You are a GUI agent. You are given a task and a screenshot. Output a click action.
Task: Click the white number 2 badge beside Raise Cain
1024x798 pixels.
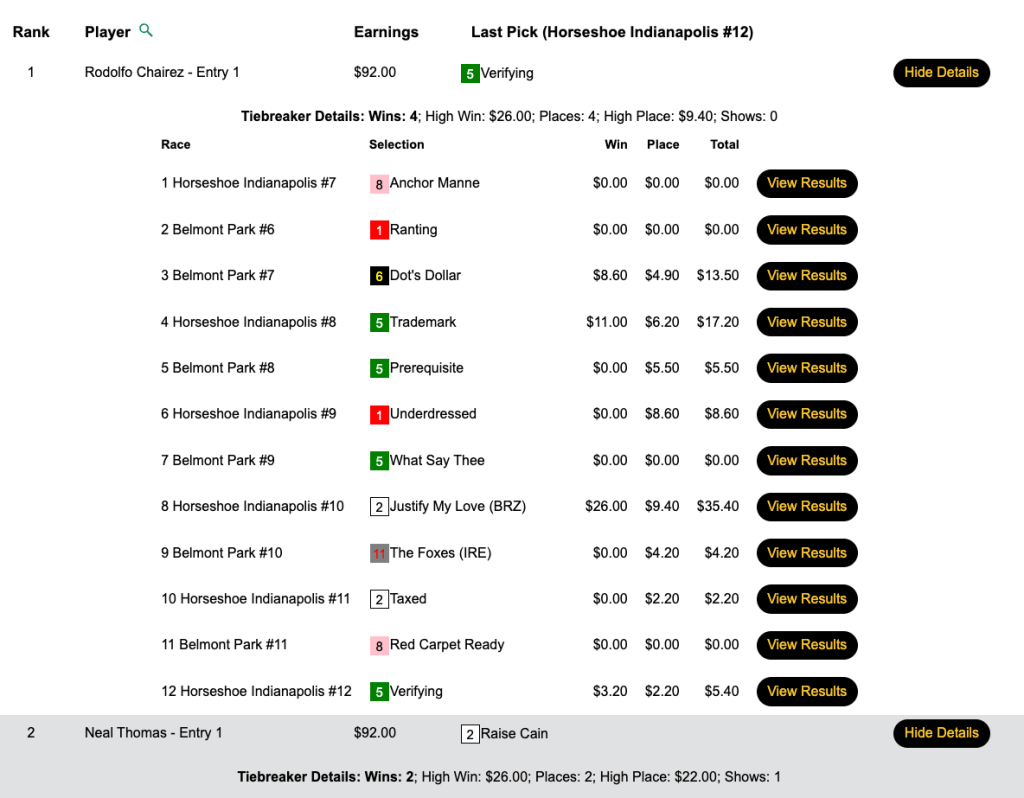click(x=470, y=734)
